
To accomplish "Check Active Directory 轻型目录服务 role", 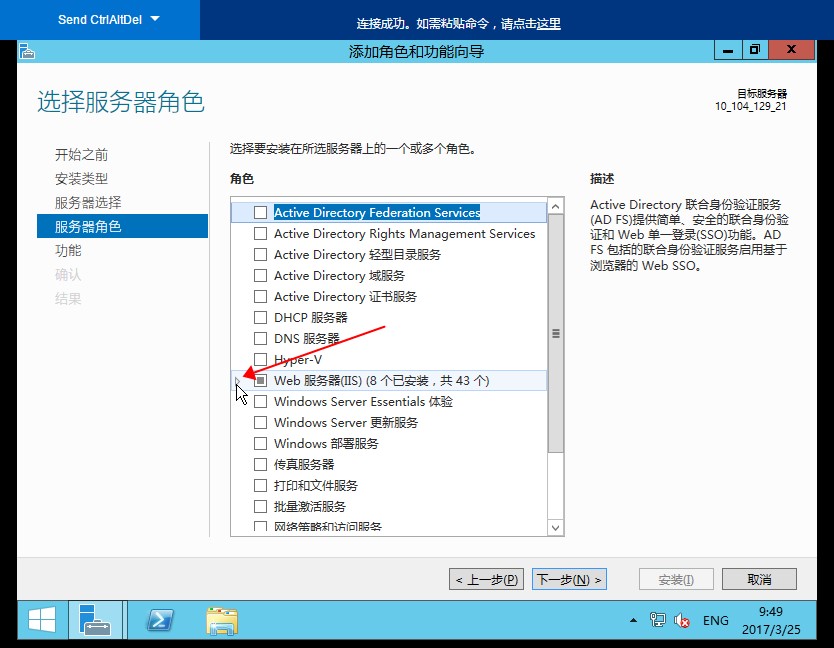I will click(x=260, y=254).
